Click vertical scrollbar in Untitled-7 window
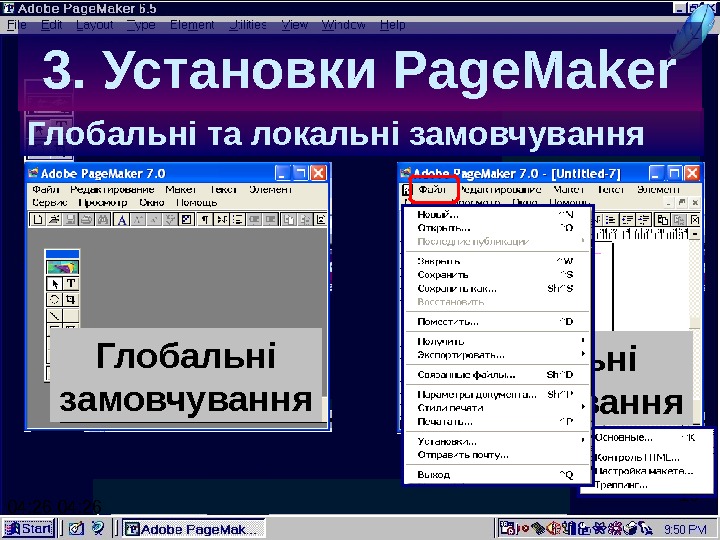 click(696, 326)
